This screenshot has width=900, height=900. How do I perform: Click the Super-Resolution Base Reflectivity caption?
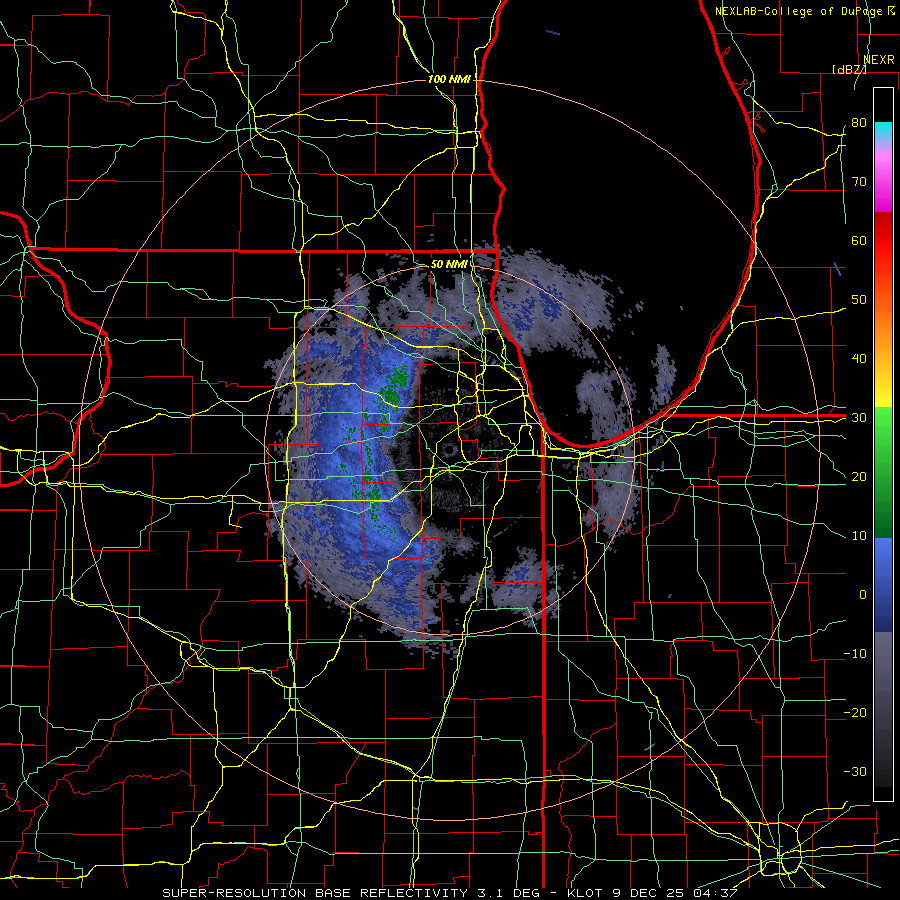[449, 893]
